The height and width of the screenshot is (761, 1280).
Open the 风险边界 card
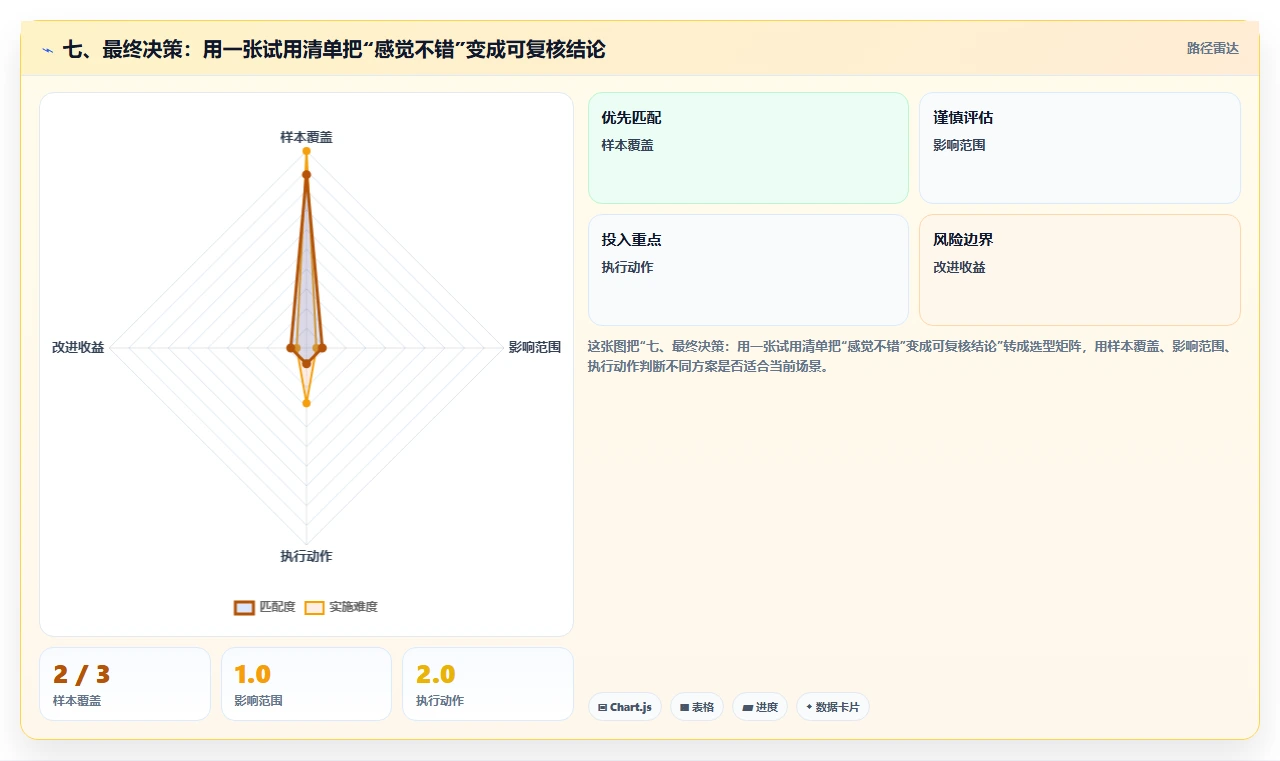[1080, 270]
